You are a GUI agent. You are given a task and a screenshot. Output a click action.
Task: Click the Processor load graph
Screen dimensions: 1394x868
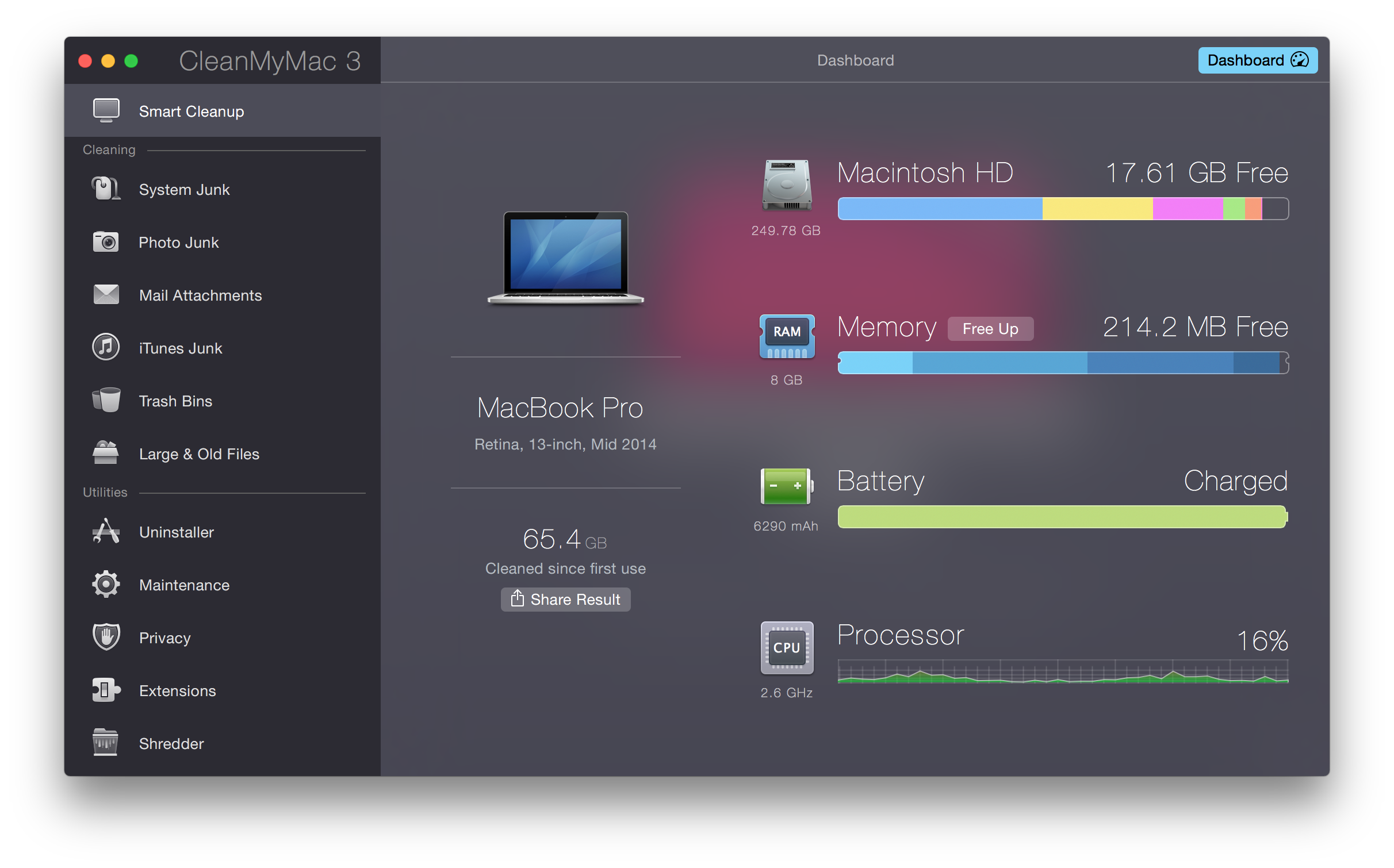coord(1063,671)
